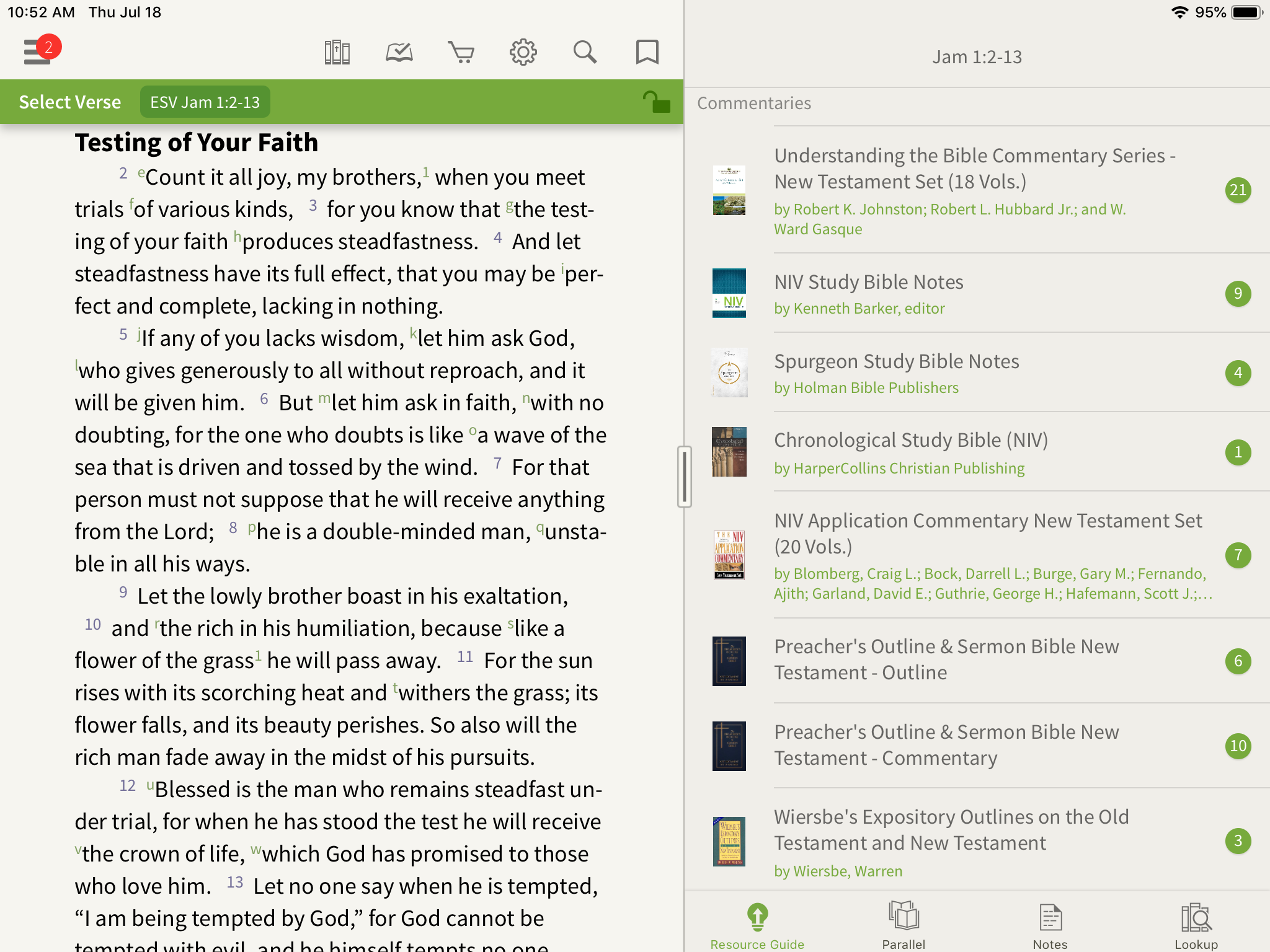Switch to the Lookup tab

pos(1196,926)
